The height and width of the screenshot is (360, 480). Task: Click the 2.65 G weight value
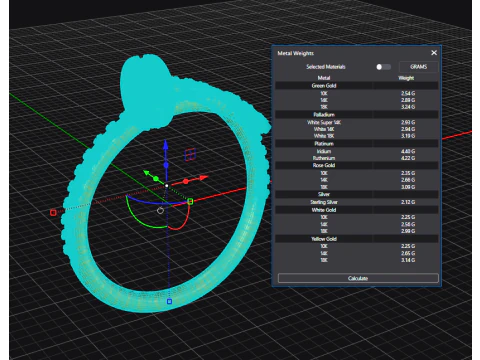pyautogui.click(x=408, y=253)
